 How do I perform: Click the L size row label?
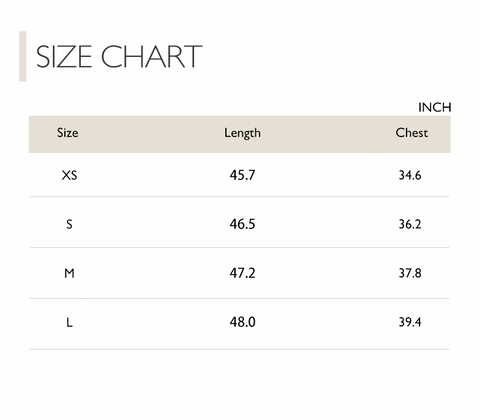[69, 322]
